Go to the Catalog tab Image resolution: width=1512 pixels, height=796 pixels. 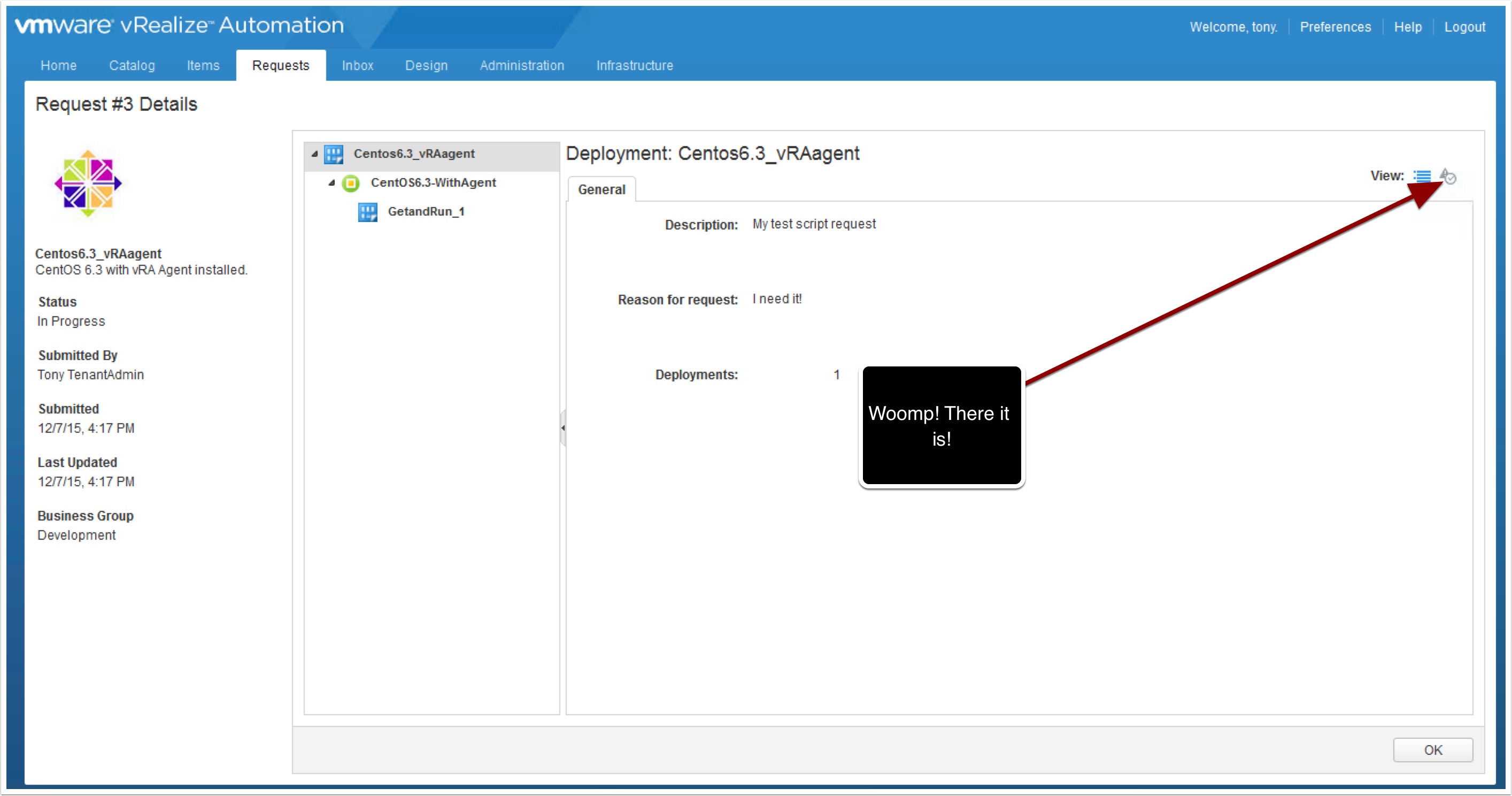tap(132, 65)
